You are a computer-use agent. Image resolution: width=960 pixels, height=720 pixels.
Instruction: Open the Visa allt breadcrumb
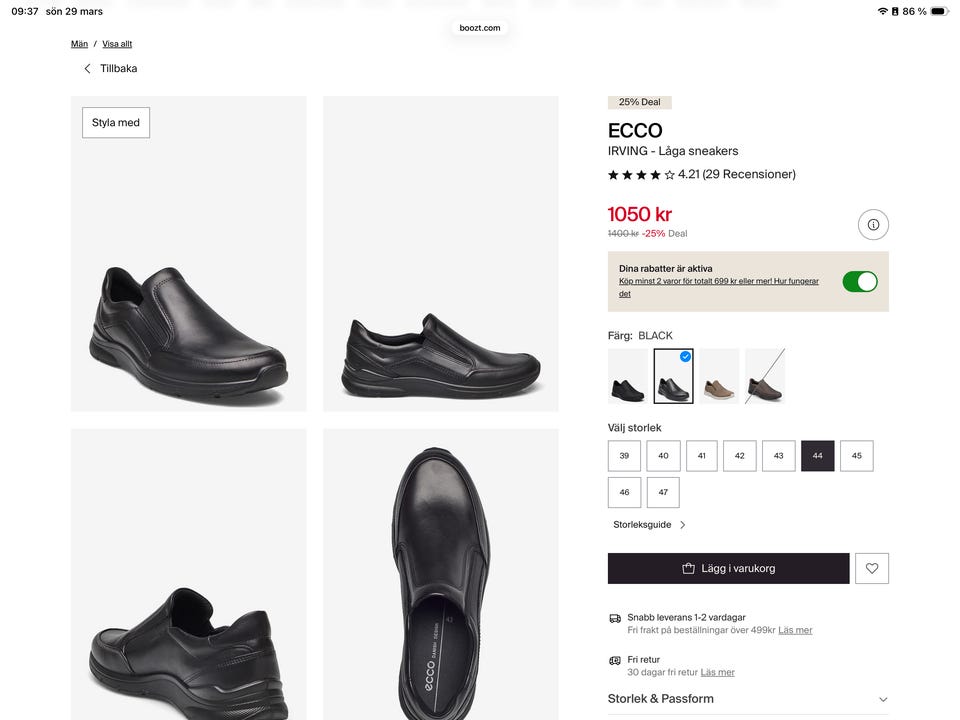coord(117,44)
